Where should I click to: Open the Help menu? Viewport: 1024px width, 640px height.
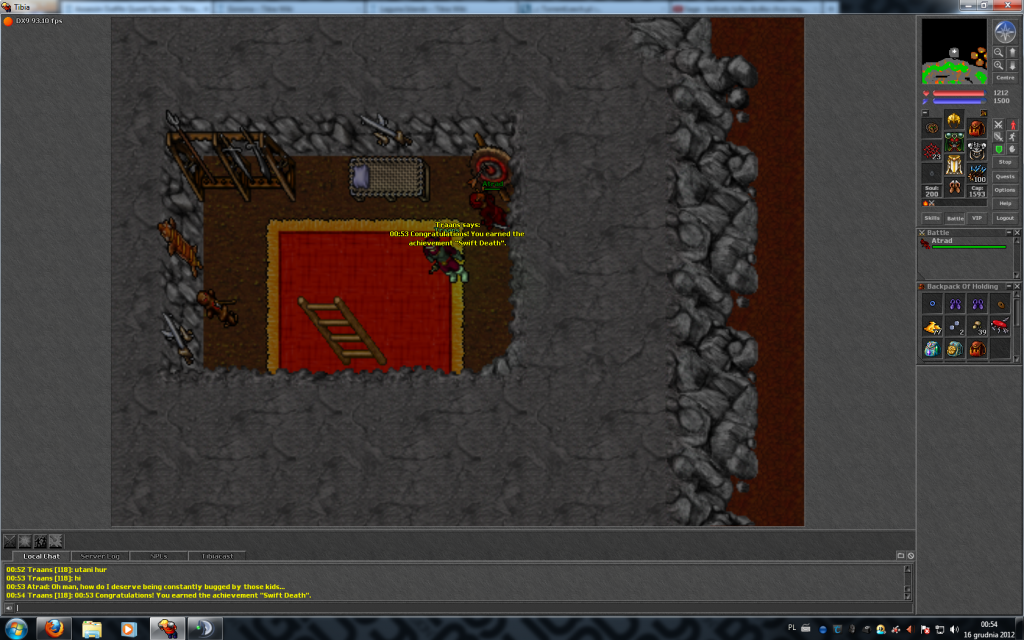click(x=1005, y=203)
